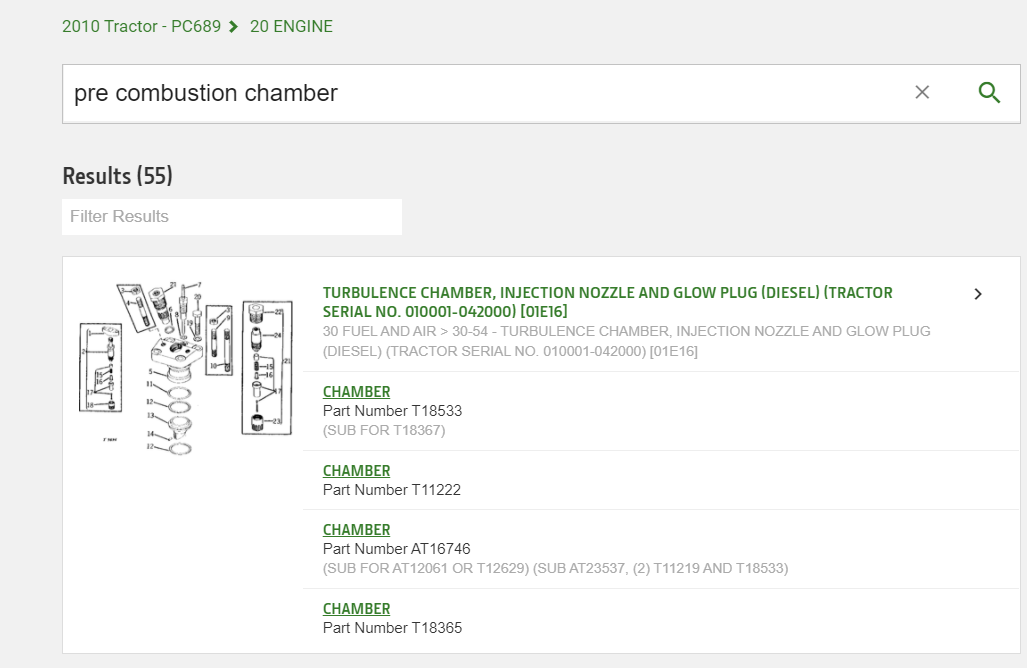Open CHAMBER link for part AT16746
This screenshot has width=1027, height=668.
356,530
